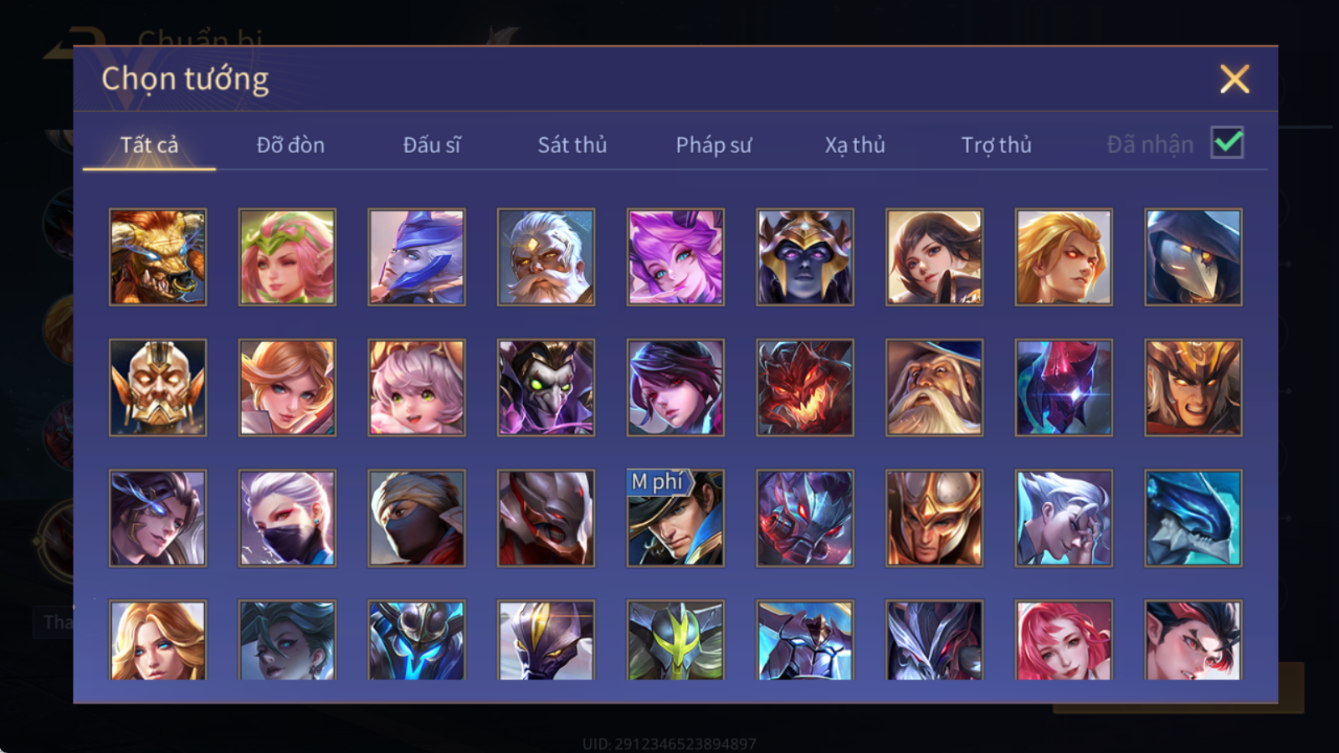1339x753 pixels.
Task: Select the grey-bearded wizard with hat
Action: coord(934,388)
